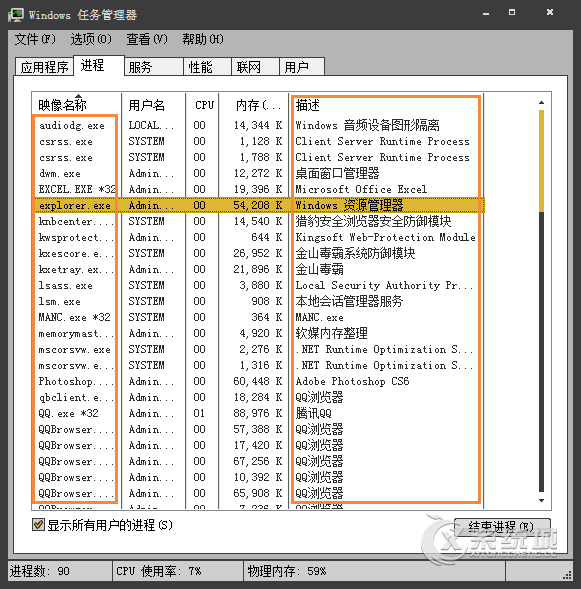Switch to the 用户 tab

point(302,67)
